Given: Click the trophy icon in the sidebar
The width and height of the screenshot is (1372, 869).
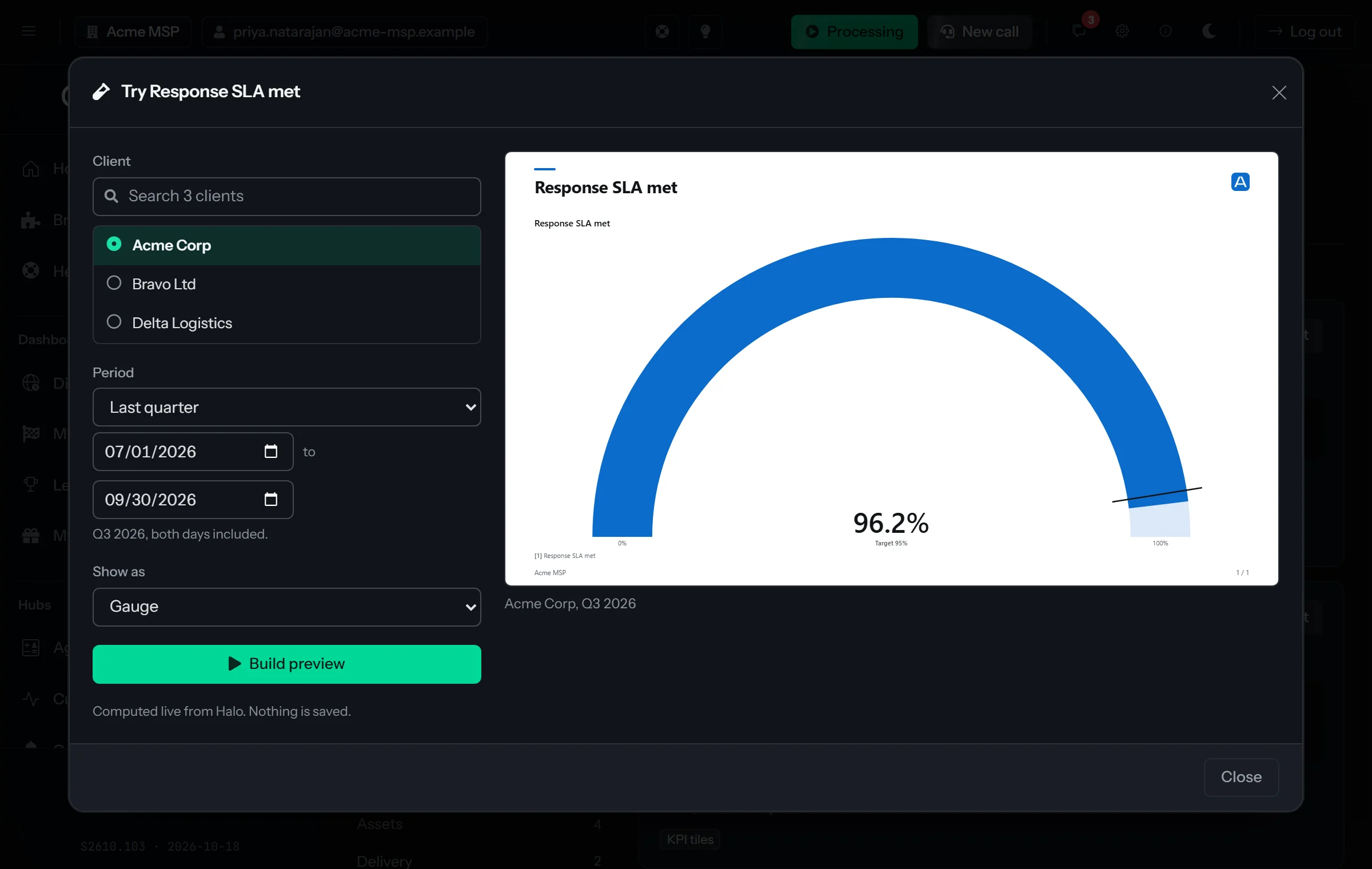Looking at the screenshot, I should pyautogui.click(x=30, y=485).
